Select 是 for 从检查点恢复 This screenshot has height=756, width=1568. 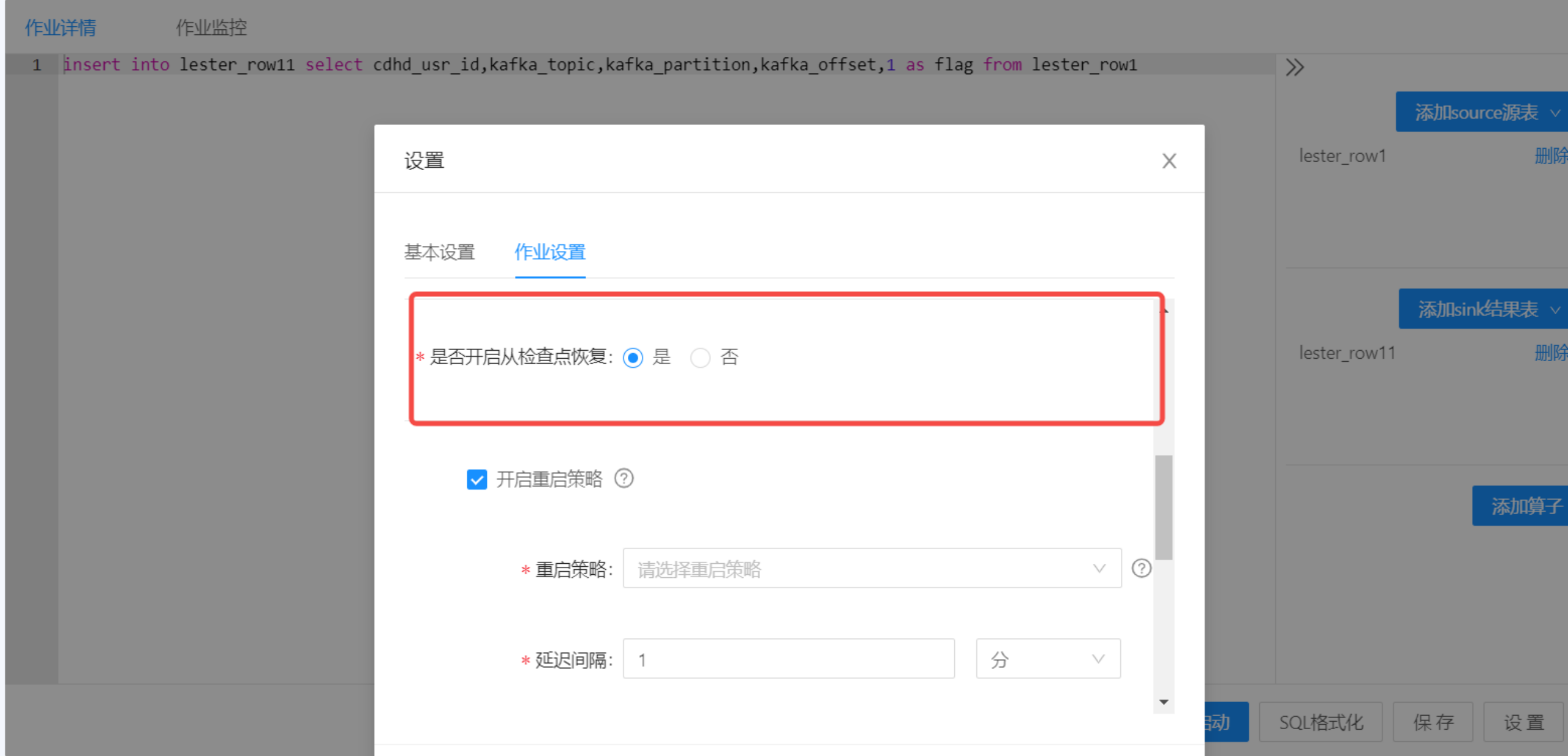coord(633,357)
